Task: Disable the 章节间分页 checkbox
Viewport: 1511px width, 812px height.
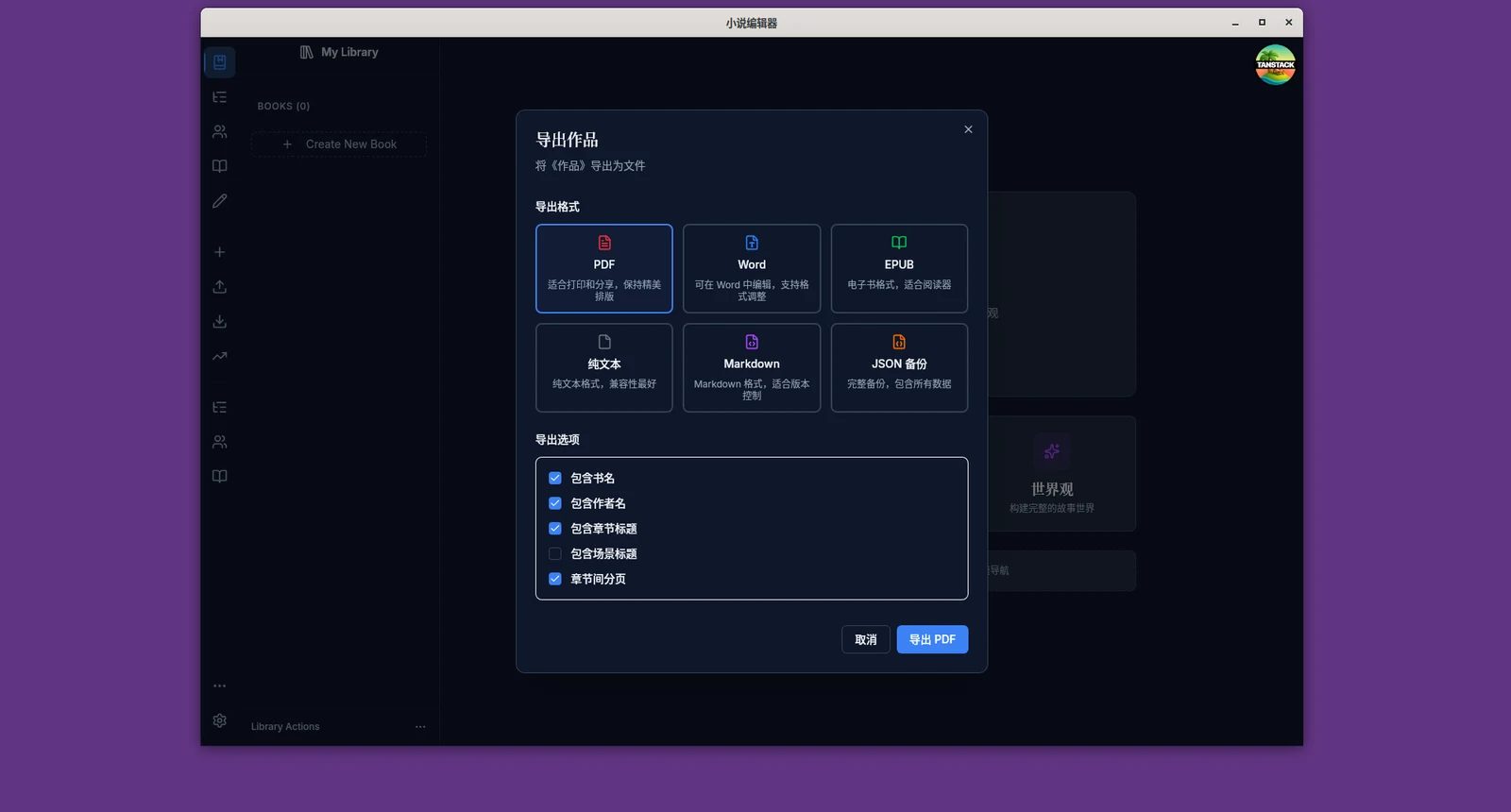Action: (x=555, y=579)
